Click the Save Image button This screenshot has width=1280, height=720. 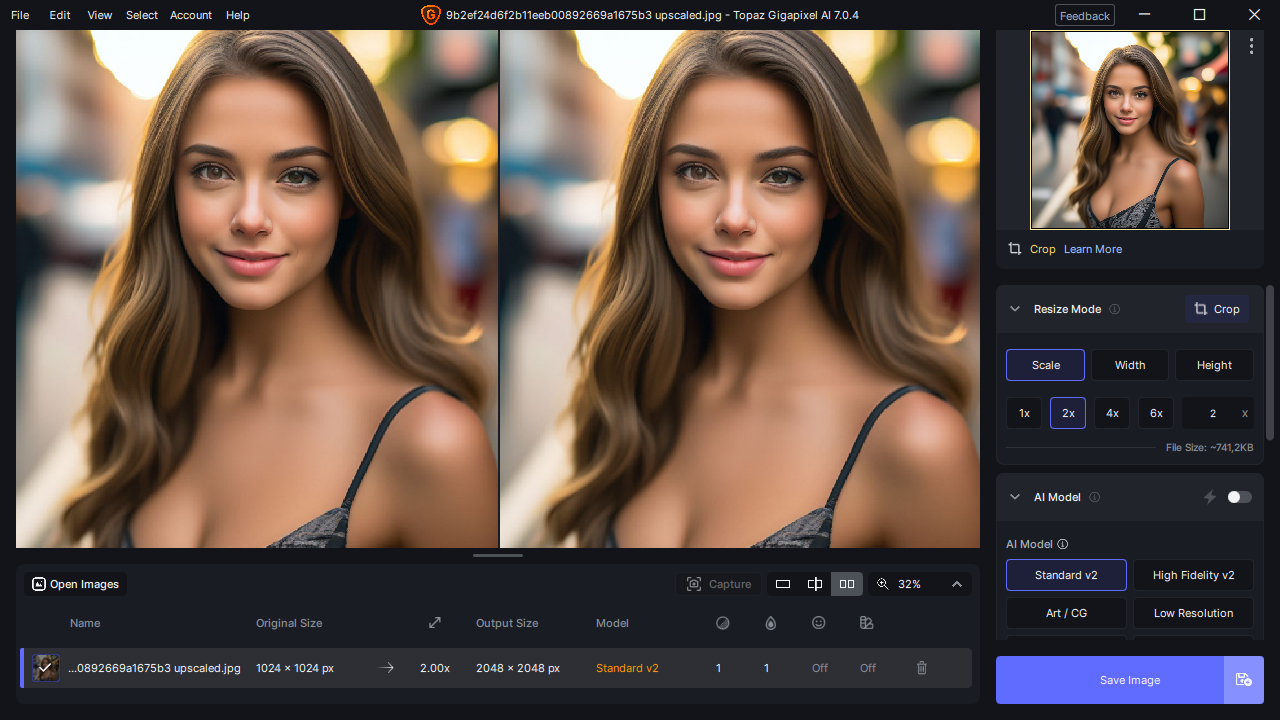[1110, 680]
